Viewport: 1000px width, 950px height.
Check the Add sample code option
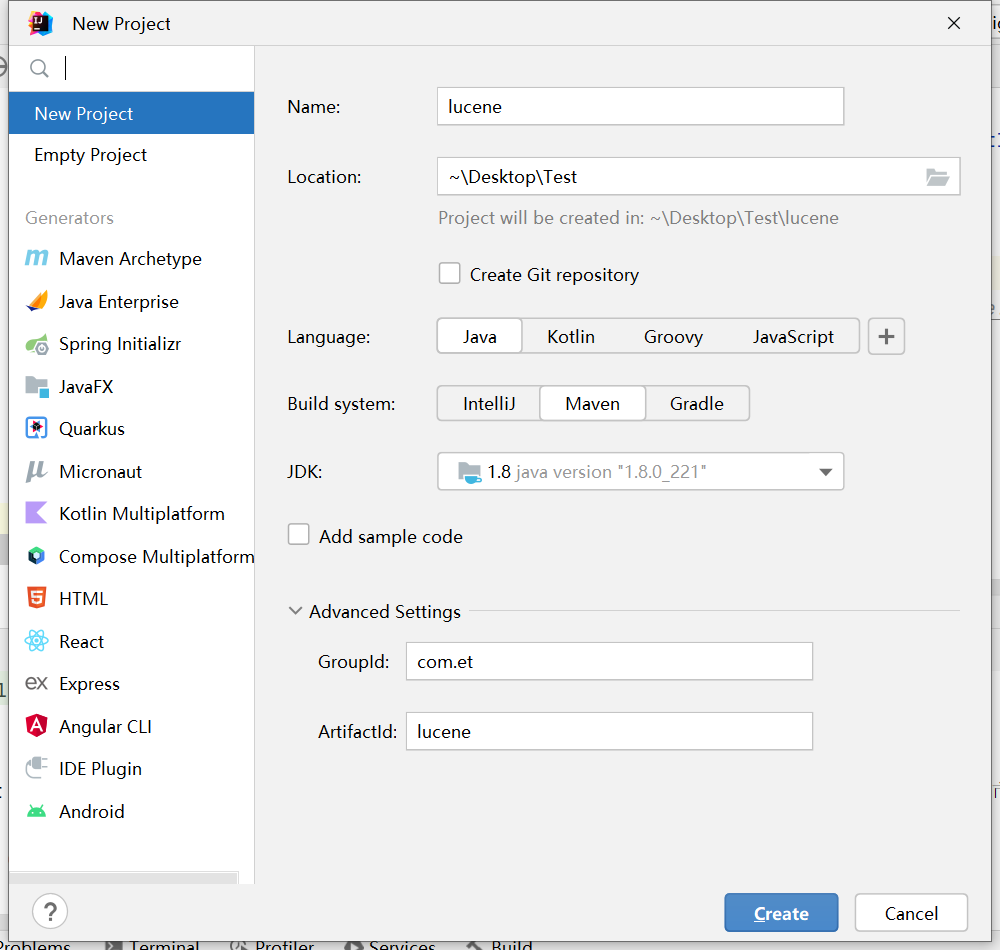[299, 535]
